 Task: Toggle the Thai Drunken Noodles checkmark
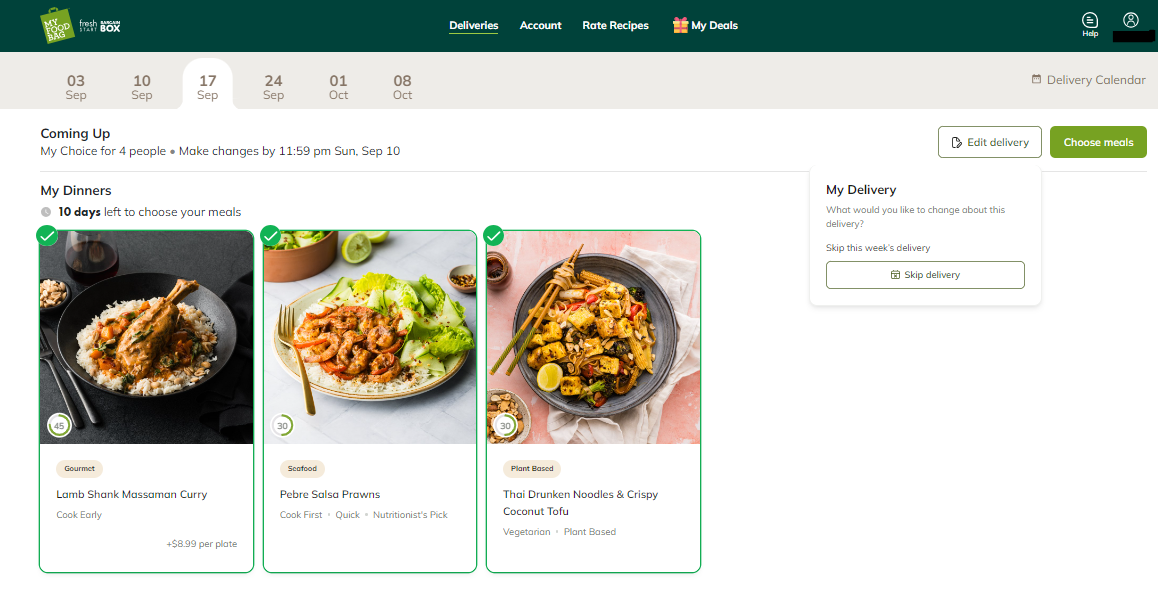point(493,235)
